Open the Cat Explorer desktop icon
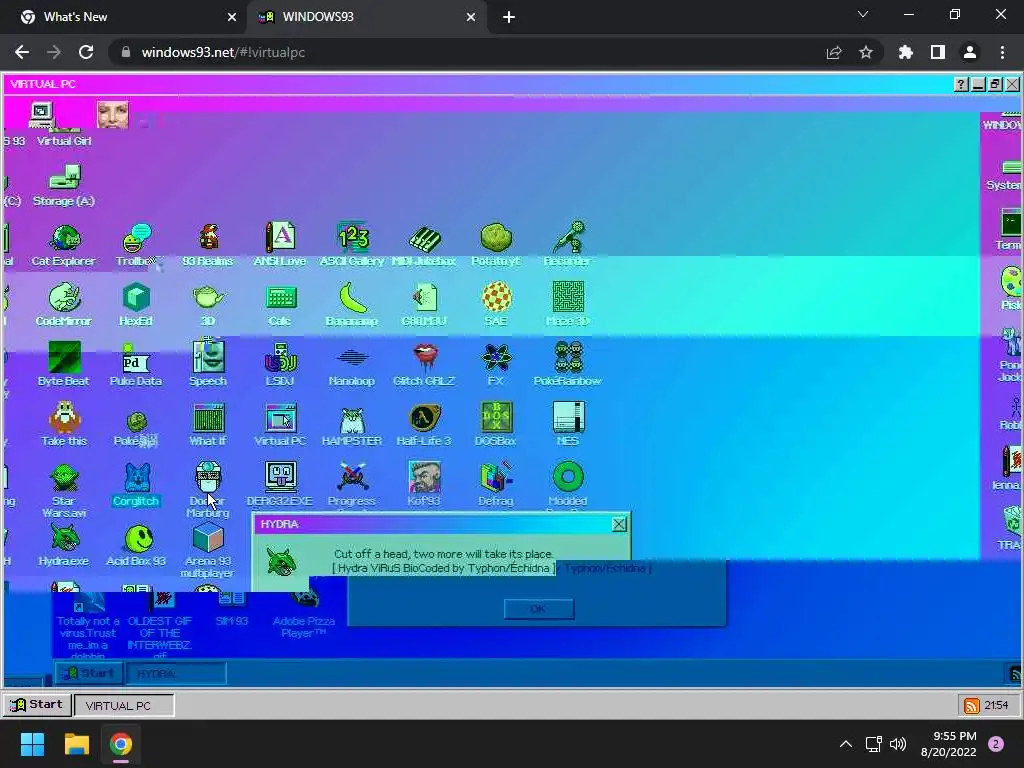The width and height of the screenshot is (1024, 768). [64, 246]
